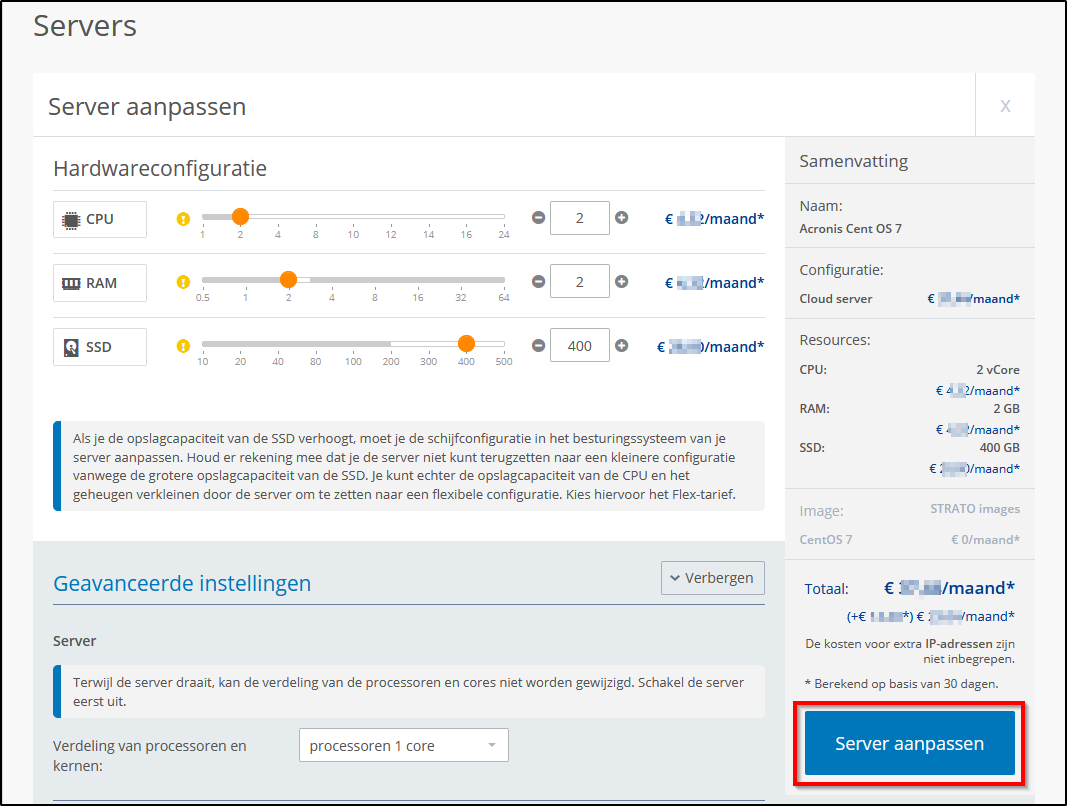Click the Server aanpassen confirm button

pyautogui.click(x=909, y=743)
